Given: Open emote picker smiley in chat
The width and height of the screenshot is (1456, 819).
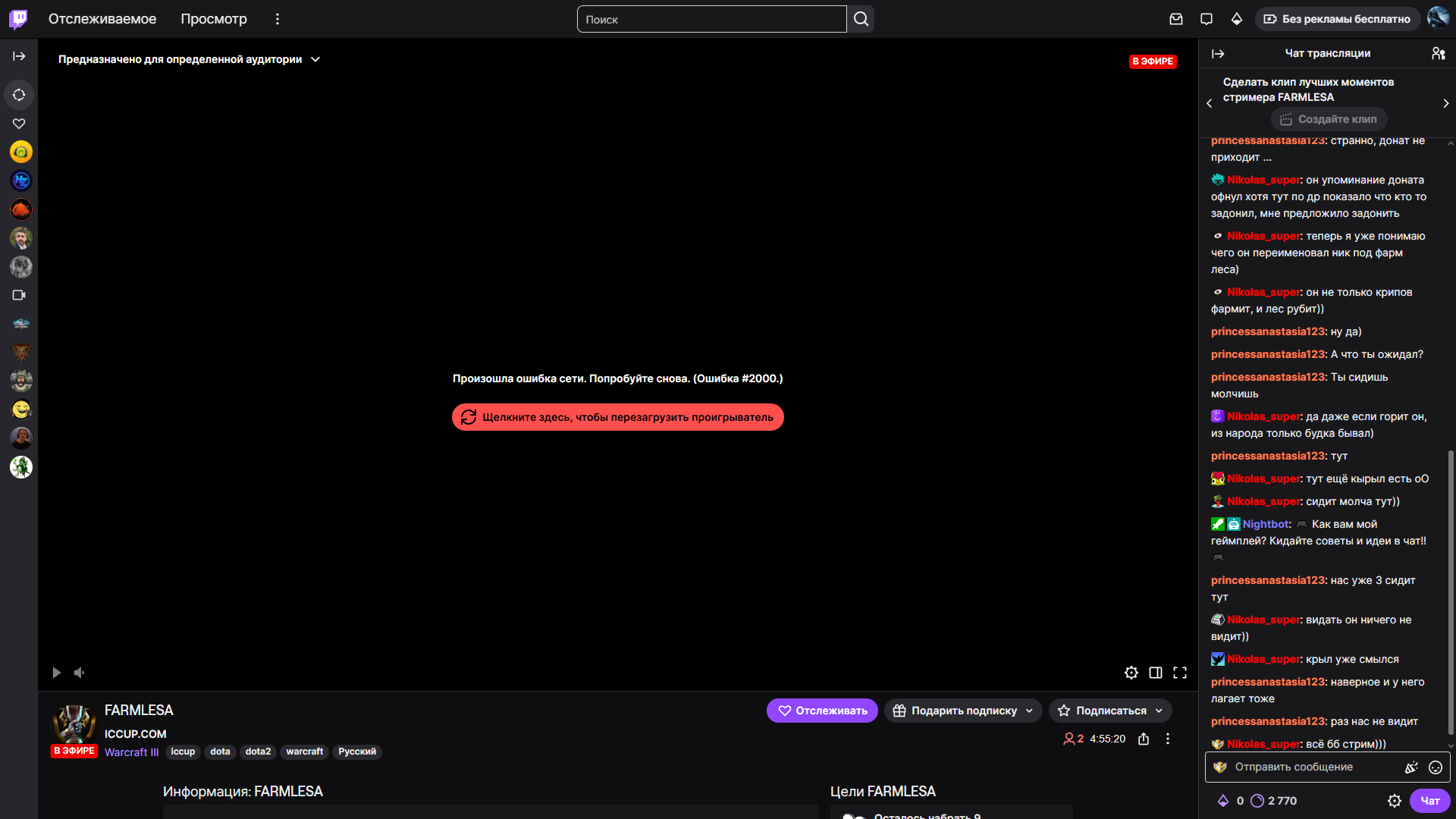Looking at the screenshot, I should click(x=1436, y=767).
